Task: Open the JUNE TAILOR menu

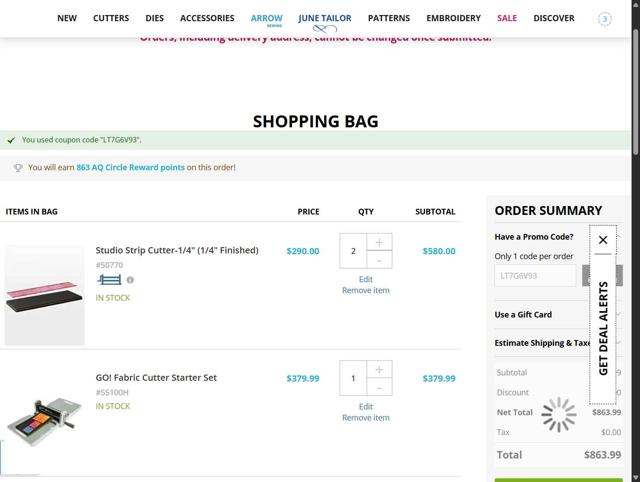Action: click(325, 22)
